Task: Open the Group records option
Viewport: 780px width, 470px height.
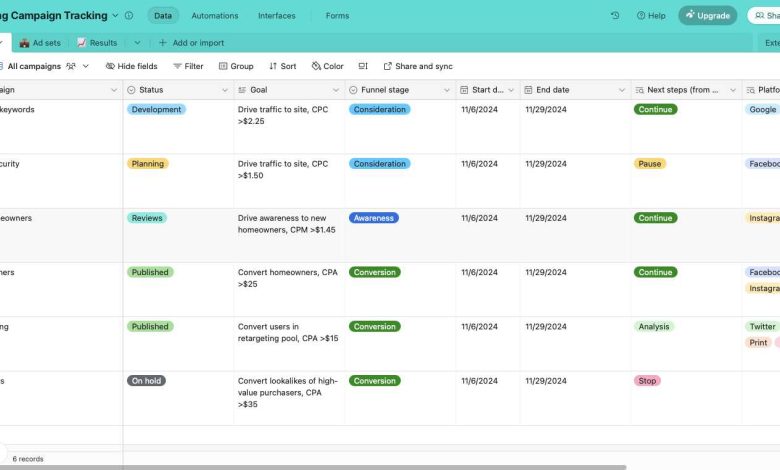Action: [x=235, y=66]
